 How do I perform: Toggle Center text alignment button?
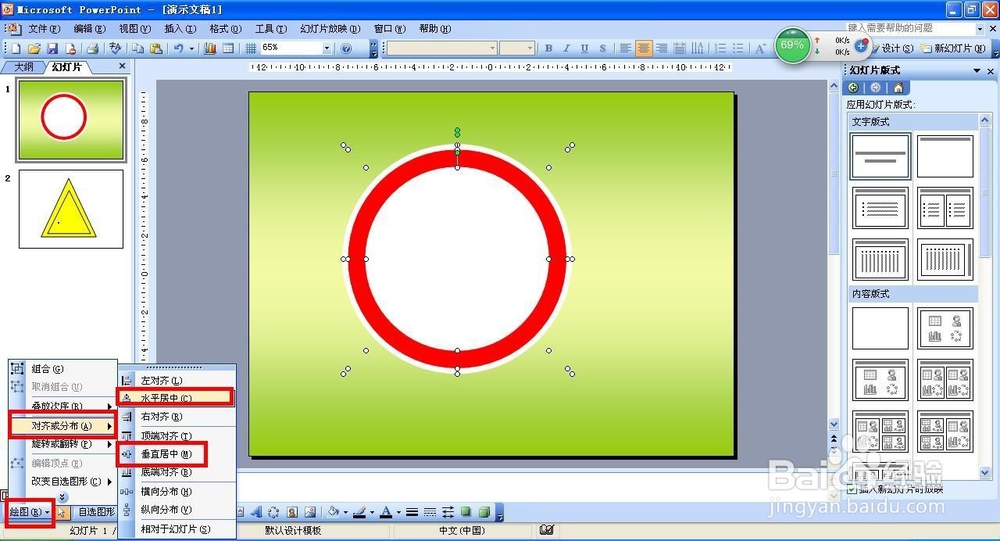(643, 48)
